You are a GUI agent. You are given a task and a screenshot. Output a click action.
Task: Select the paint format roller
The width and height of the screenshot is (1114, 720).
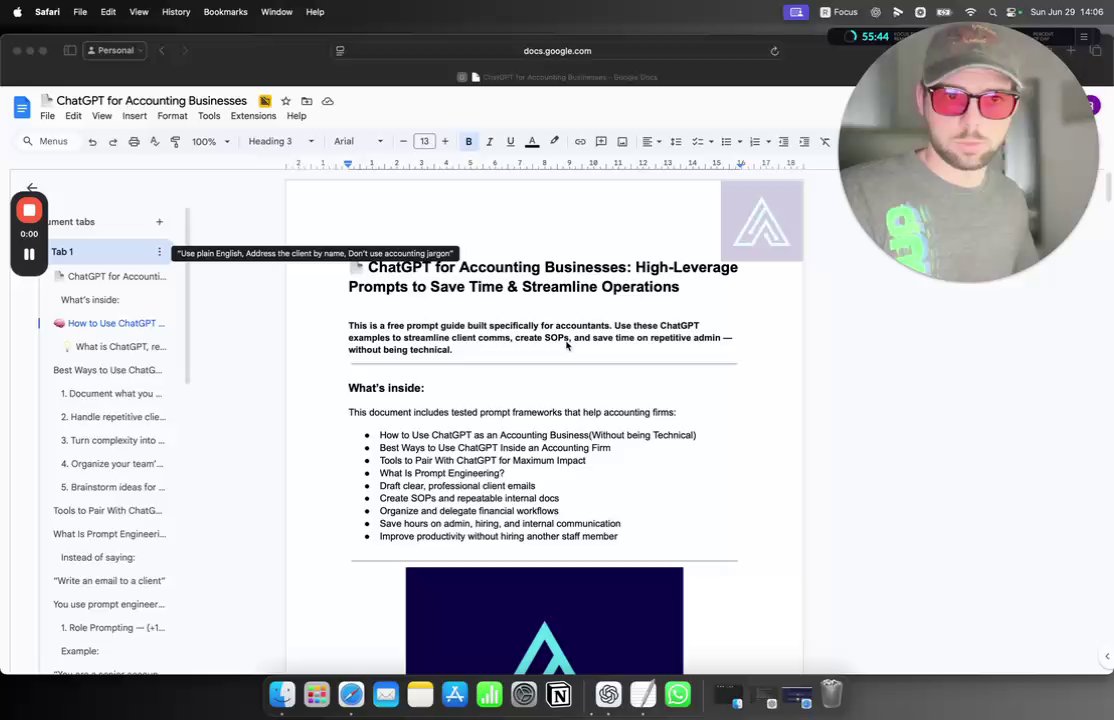(175, 141)
